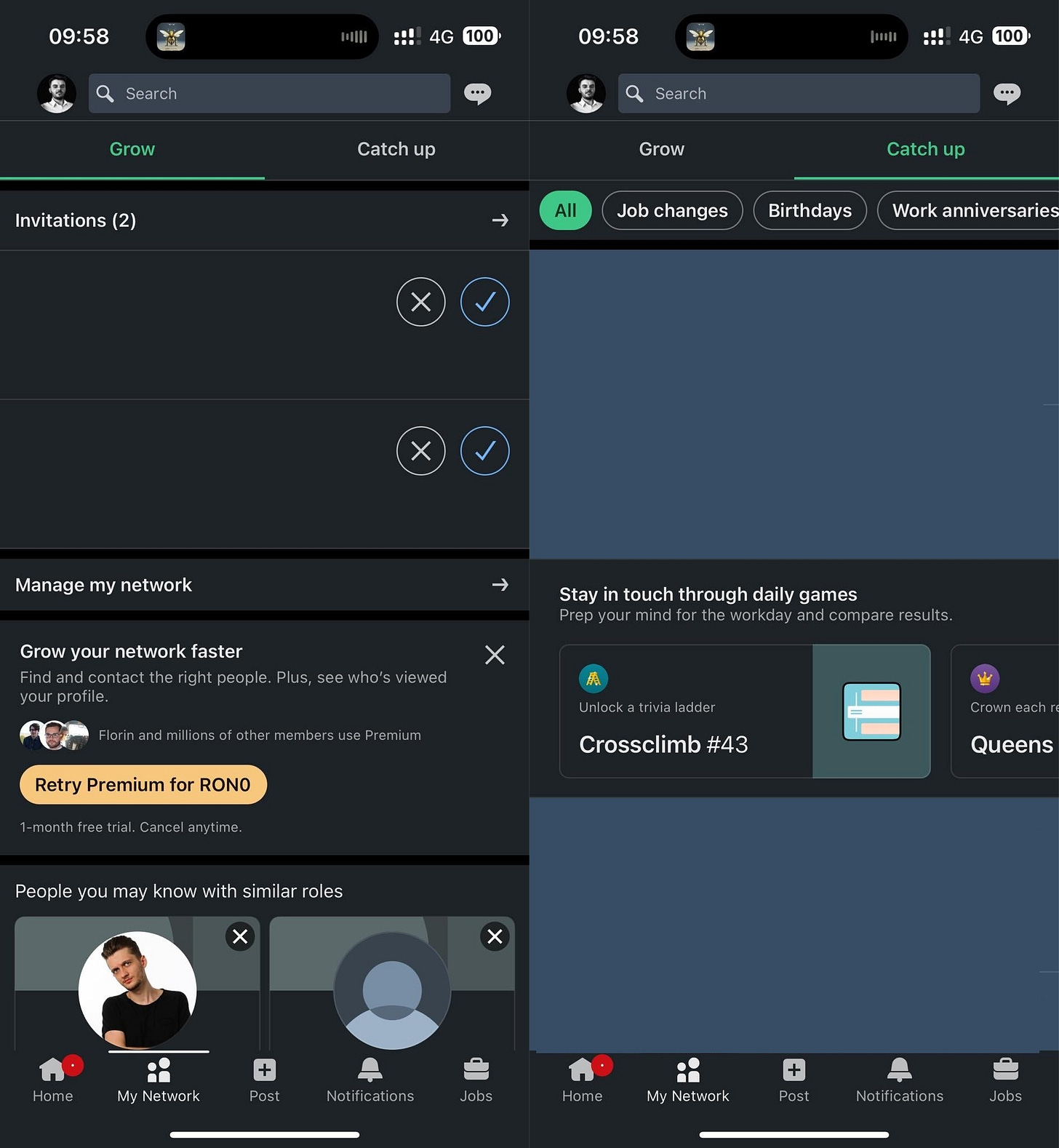Accept the first invitation
Screen dimensions: 1059x1148
(x=485, y=302)
